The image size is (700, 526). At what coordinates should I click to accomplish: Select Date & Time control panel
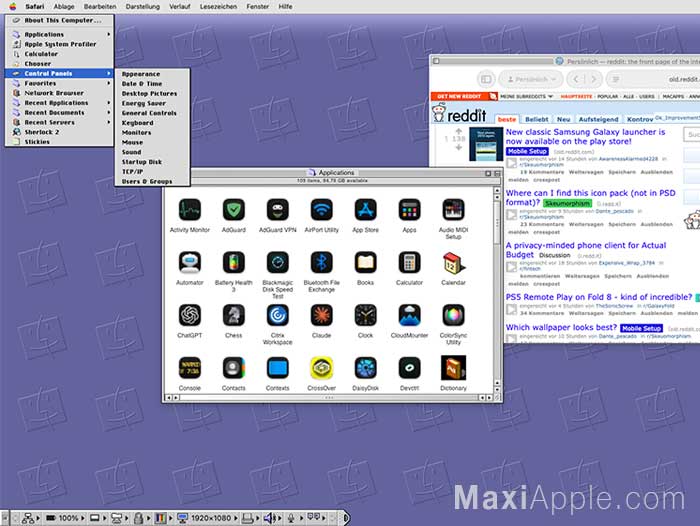pyautogui.click(x=152, y=84)
